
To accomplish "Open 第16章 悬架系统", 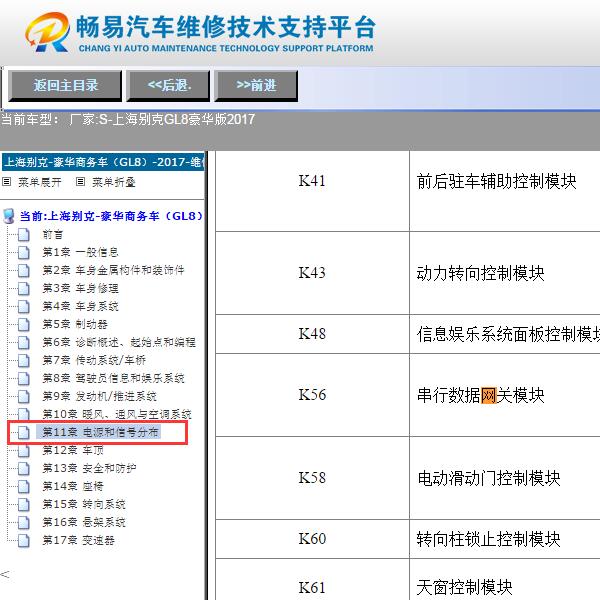I will (x=84, y=522).
